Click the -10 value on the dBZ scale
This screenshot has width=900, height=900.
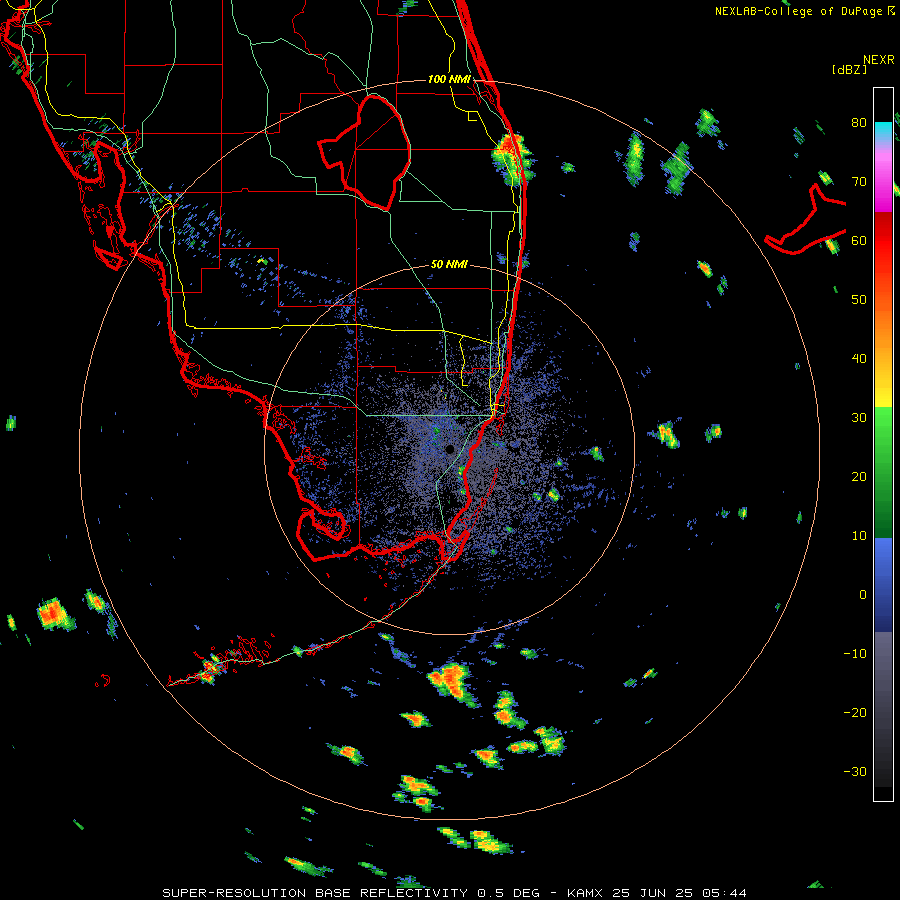coord(855,653)
